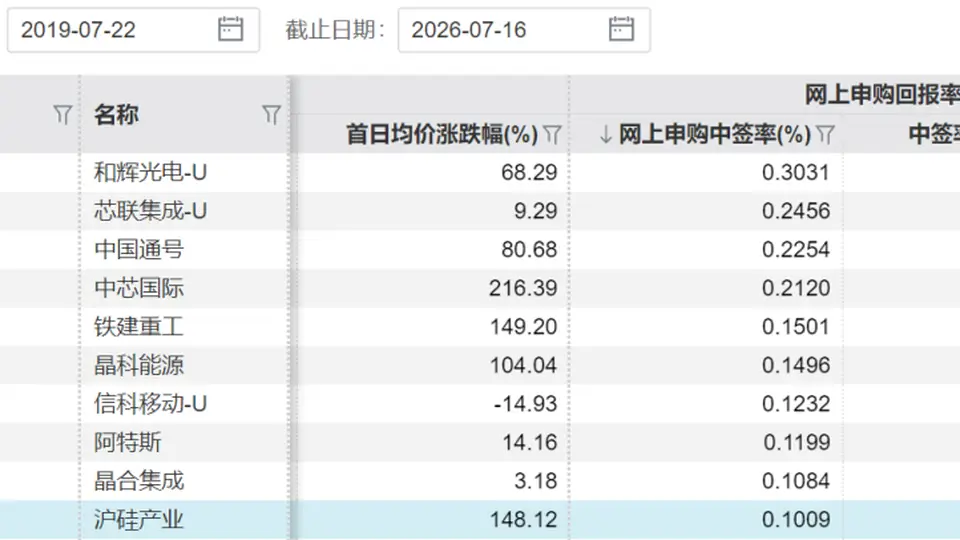960x540 pixels.
Task: Select the 铁建重工 row name
Action: [x=139, y=326]
